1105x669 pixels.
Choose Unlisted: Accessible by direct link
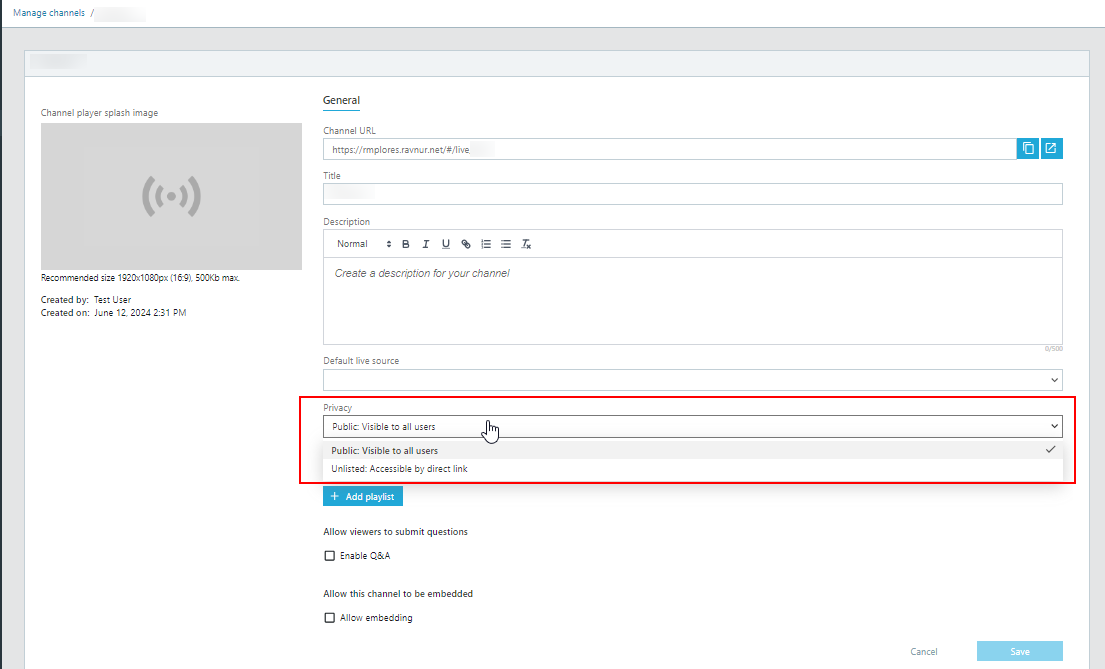tap(693, 469)
